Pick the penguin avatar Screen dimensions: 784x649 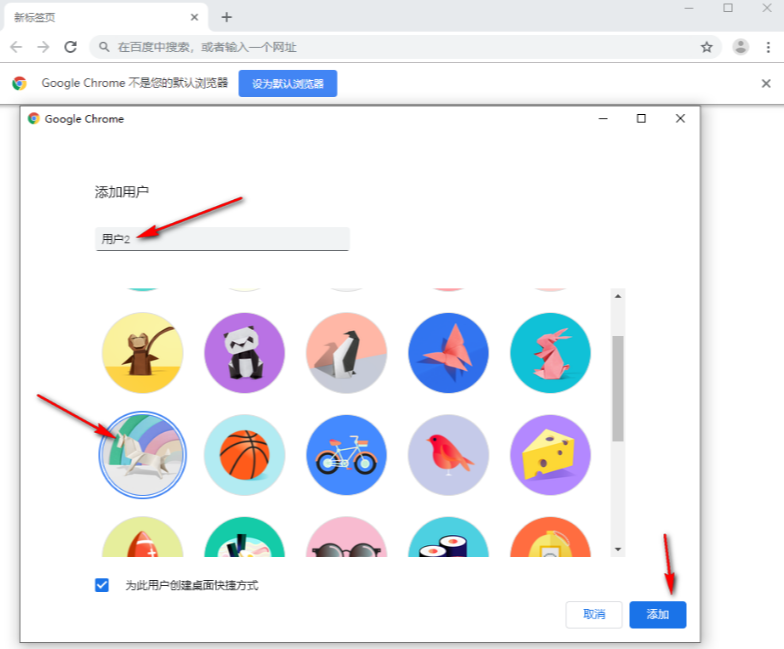pyautogui.click(x=346, y=353)
